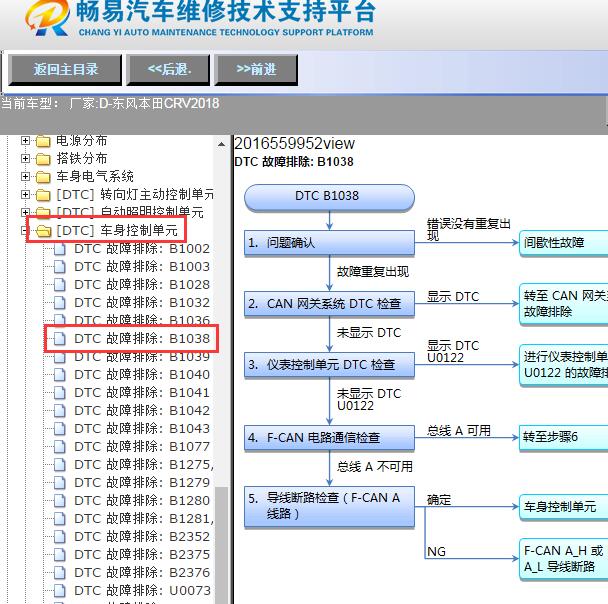Screen dimensions: 608x604
Task: Click the 转至步骤6 result box
Action: [x=563, y=438]
